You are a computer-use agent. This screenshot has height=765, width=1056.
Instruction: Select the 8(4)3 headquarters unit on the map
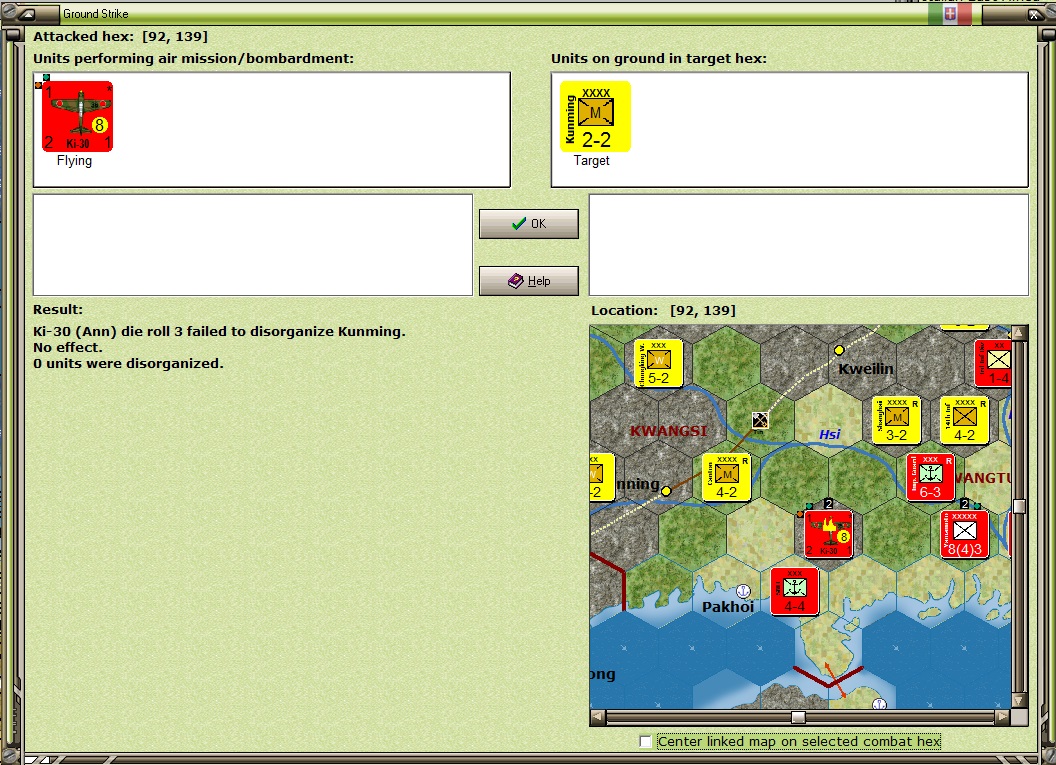tap(964, 535)
